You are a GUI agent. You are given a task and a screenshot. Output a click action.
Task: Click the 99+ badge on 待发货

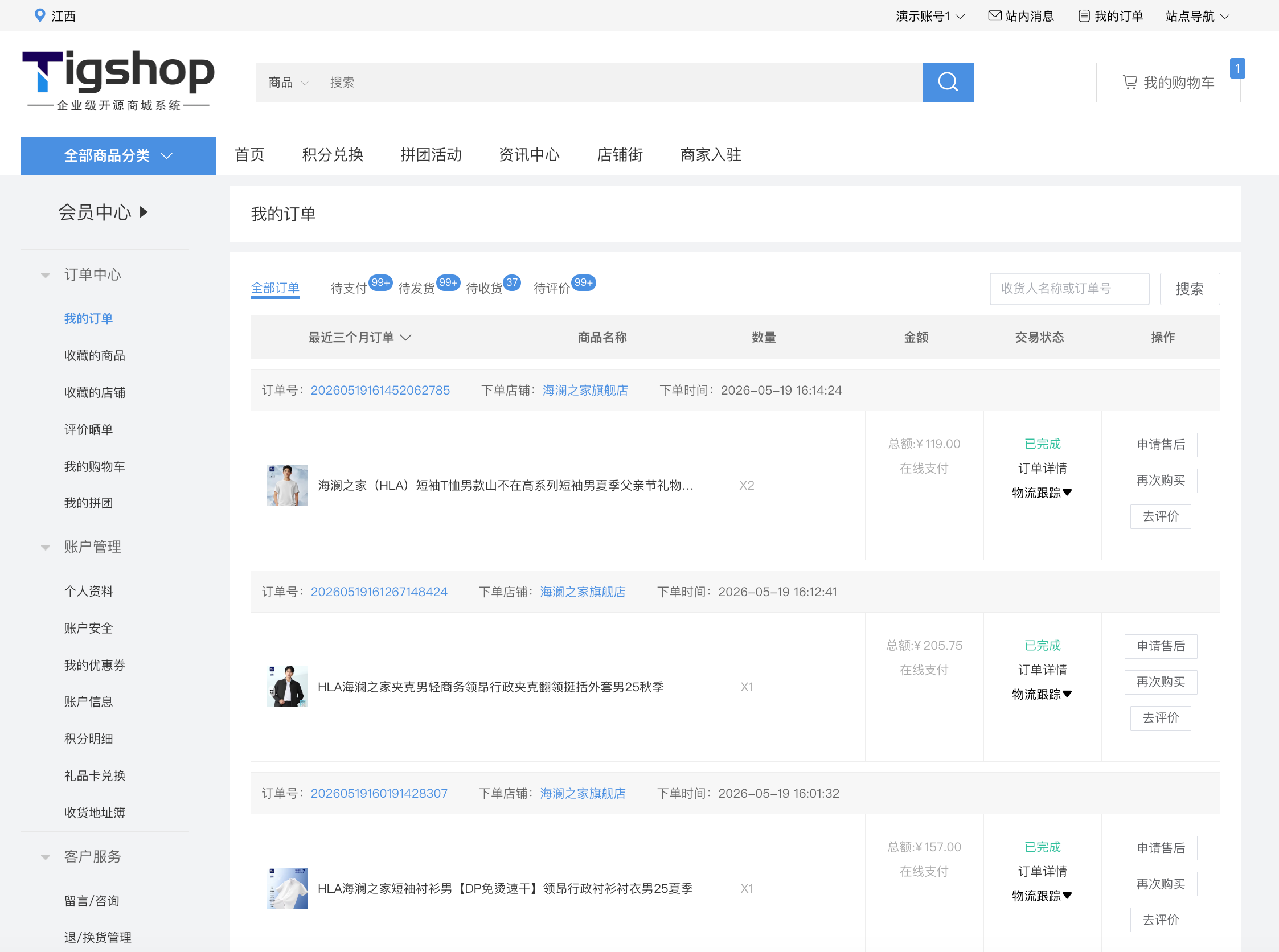448,282
